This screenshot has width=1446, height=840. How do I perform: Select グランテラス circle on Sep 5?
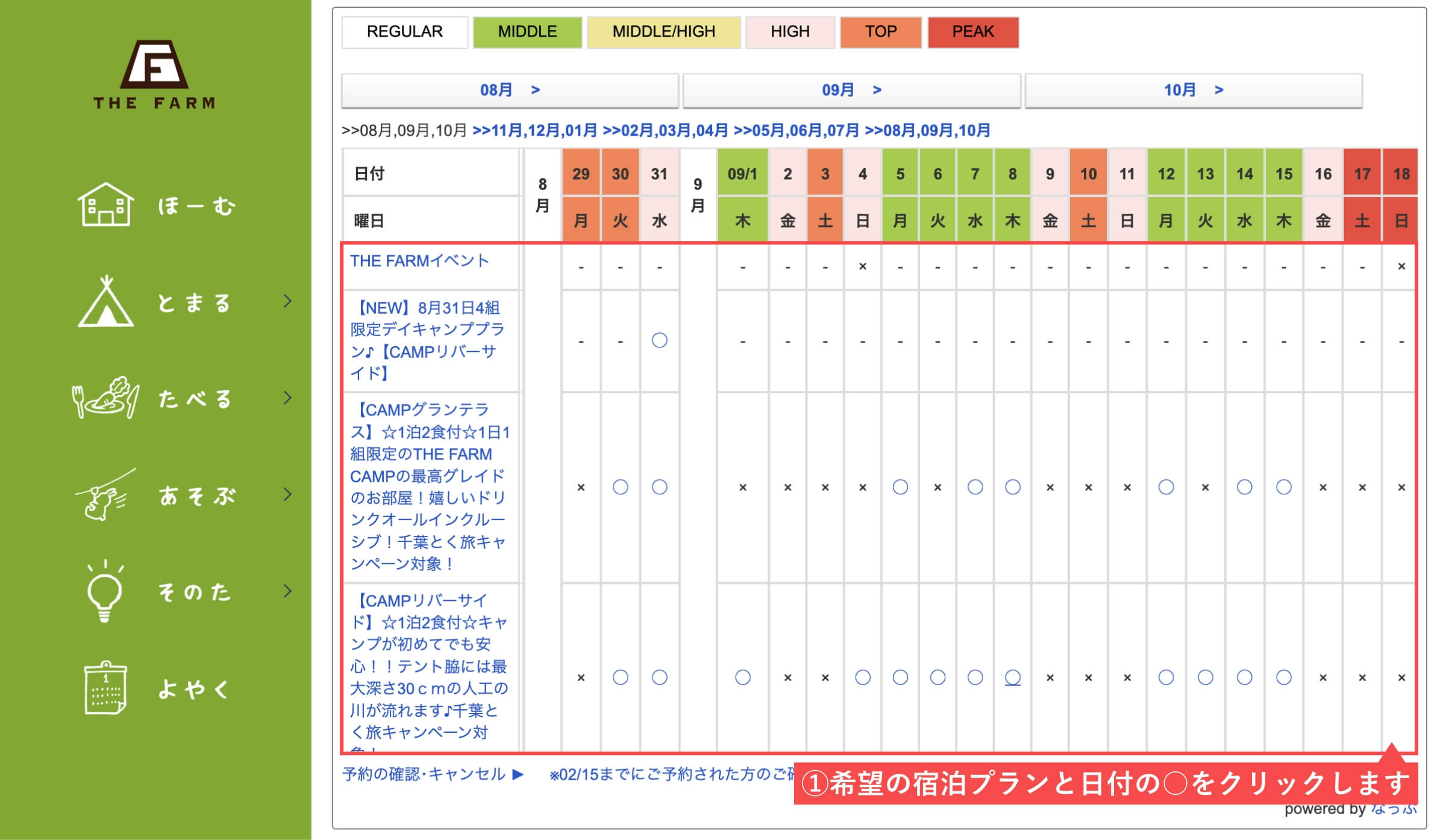900,487
